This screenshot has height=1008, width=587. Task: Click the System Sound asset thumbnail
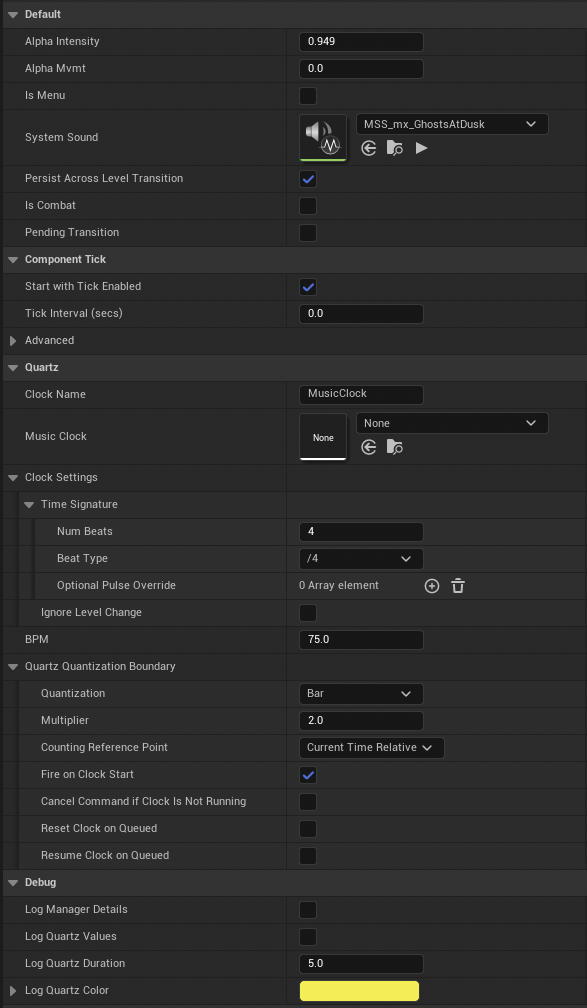[x=323, y=137]
